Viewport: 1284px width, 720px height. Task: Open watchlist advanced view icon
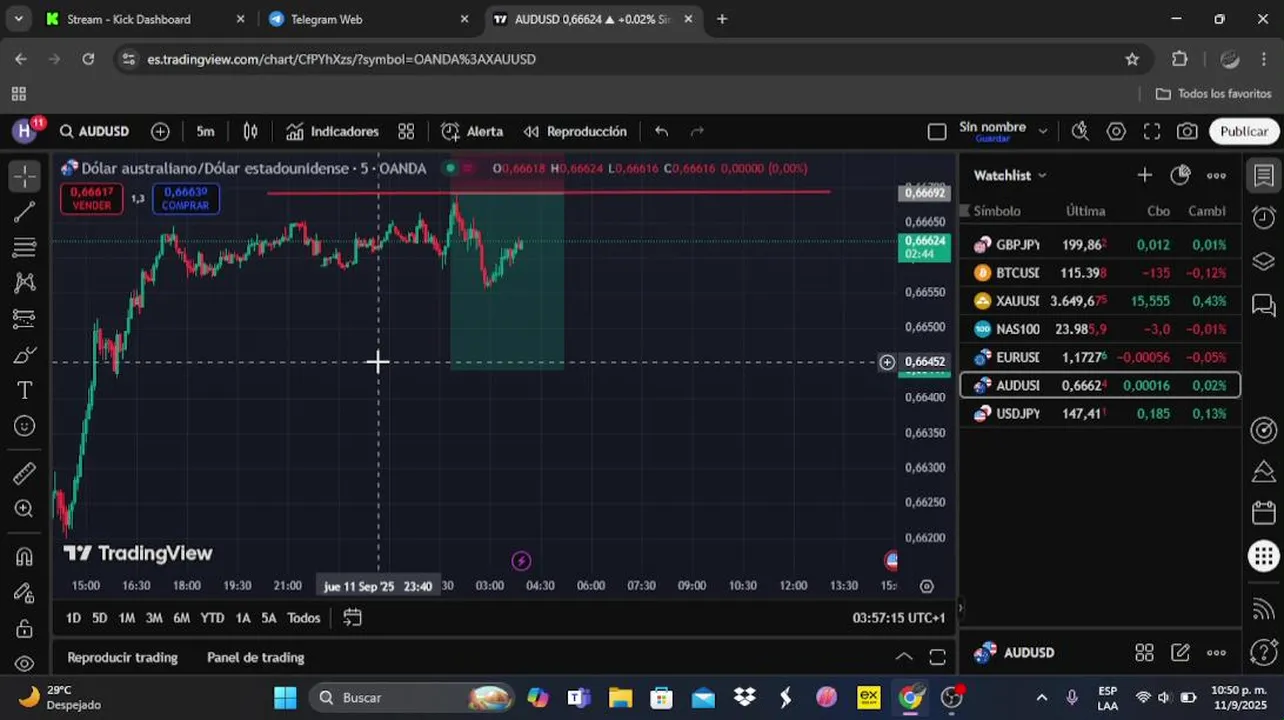click(1180, 175)
